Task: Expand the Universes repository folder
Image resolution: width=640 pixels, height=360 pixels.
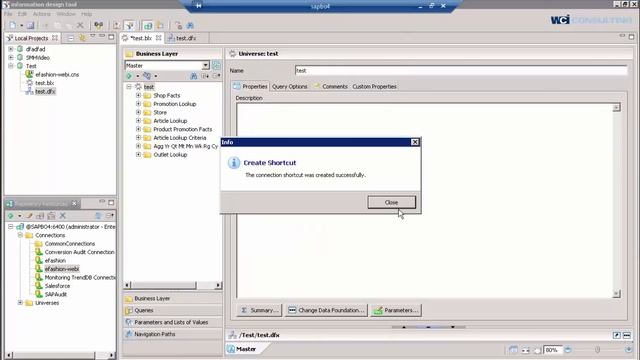Action: 20,303
